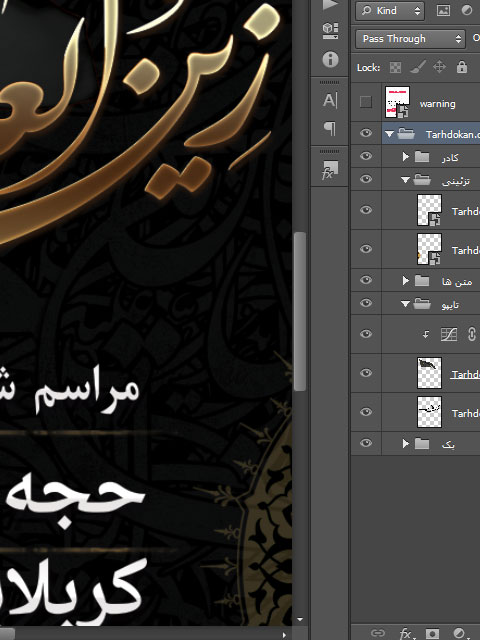Open the Character panel icon
The height and width of the screenshot is (640, 480).
click(x=330, y=100)
